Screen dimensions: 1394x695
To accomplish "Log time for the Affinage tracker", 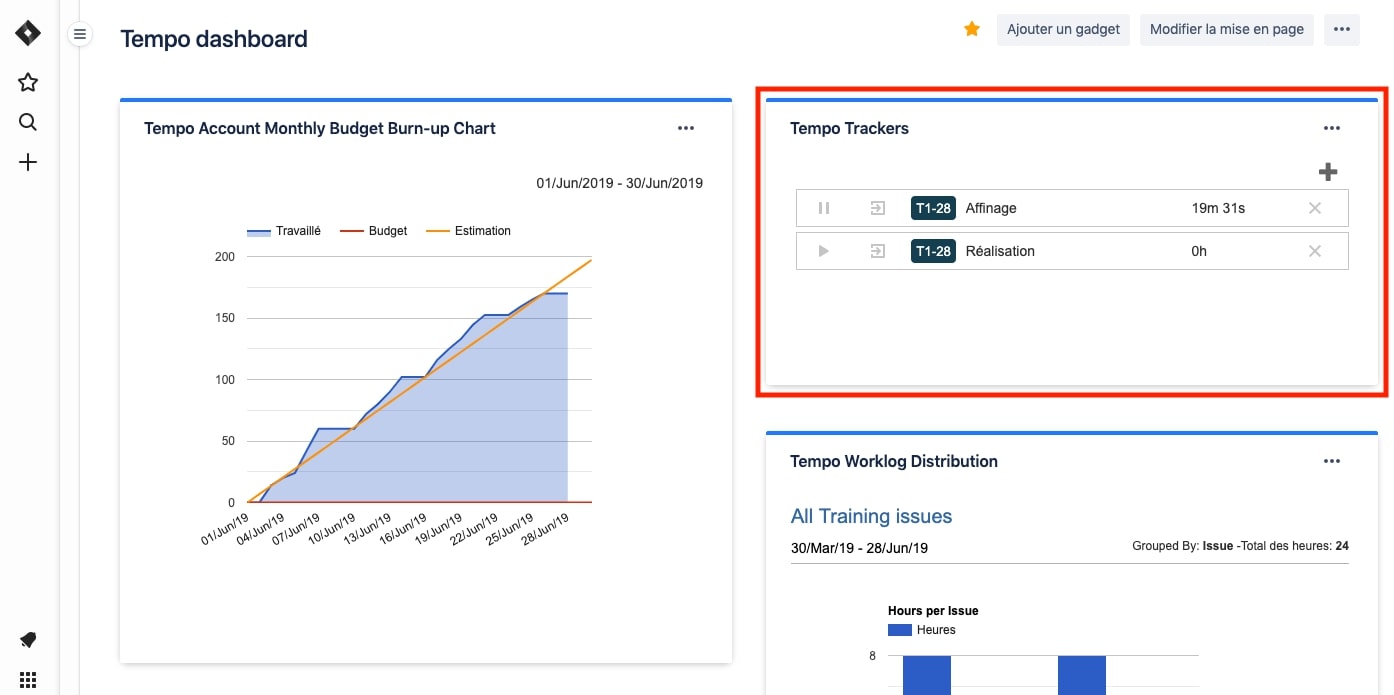I will point(877,208).
